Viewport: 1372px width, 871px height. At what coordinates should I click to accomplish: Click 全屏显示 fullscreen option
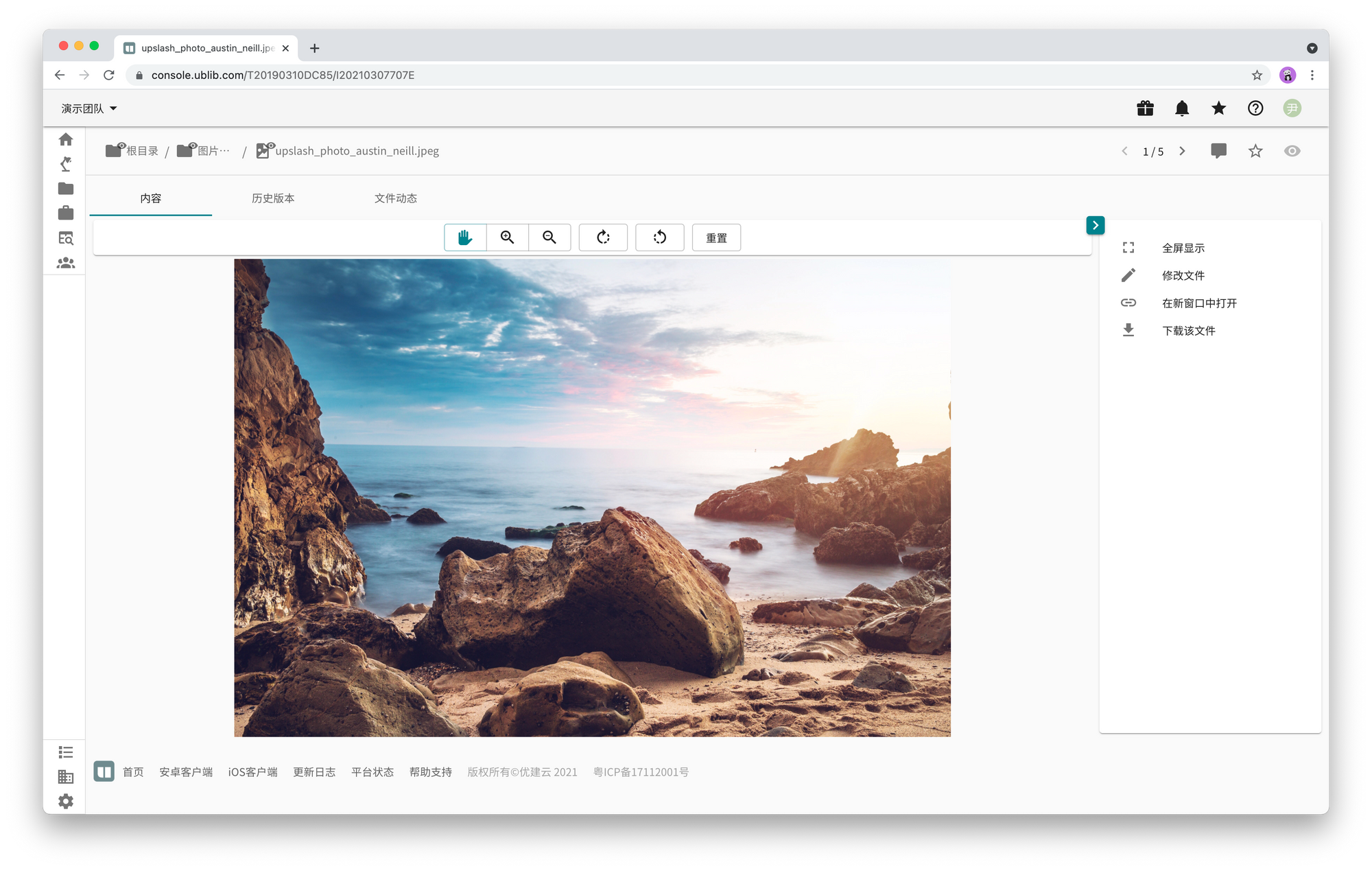[1183, 248]
